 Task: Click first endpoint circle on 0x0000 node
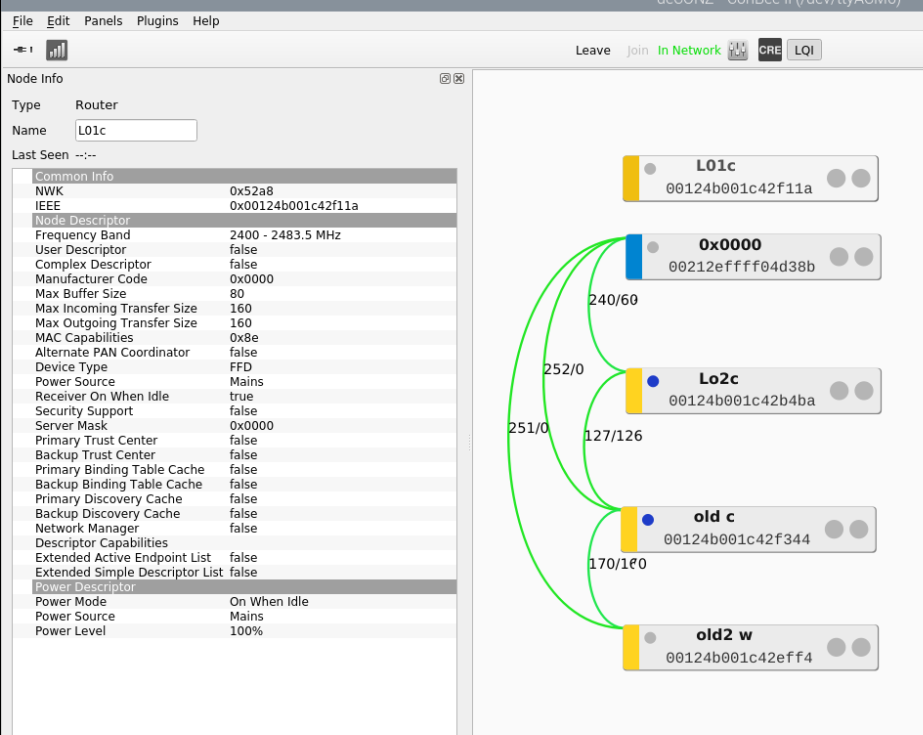click(x=839, y=257)
